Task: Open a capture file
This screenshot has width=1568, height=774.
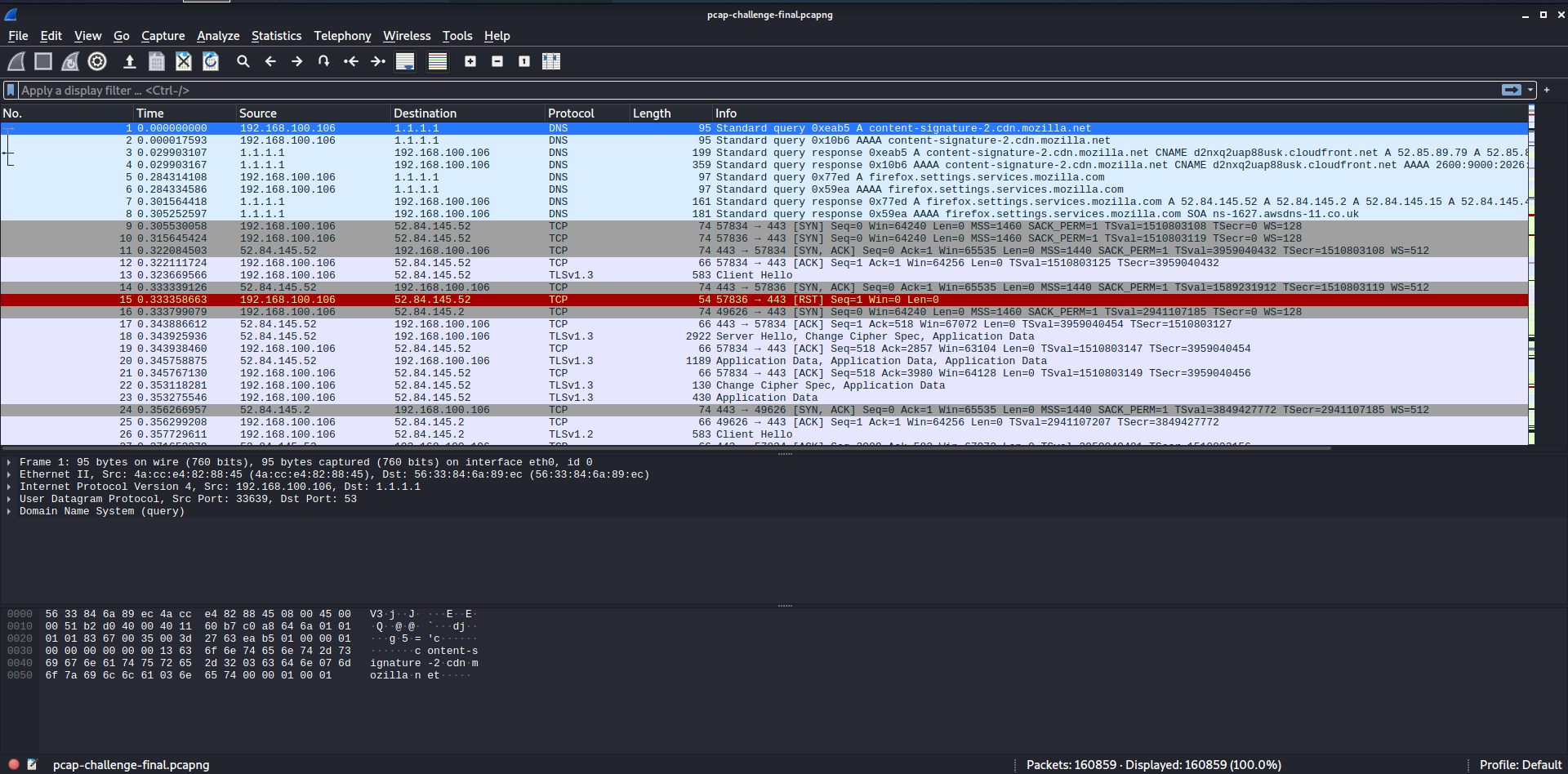Action: pyautogui.click(x=129, y=61)
